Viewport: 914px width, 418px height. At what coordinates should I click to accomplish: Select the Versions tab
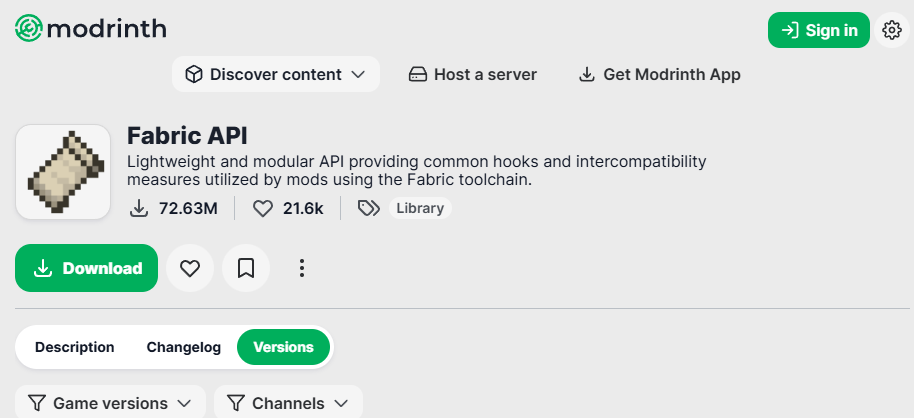pyautogui.click(x=283, y=347)
